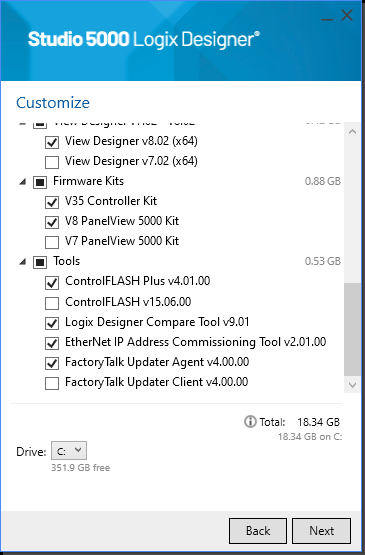Screen dimensions: 365x555
Task: Check View Designer v7.02 (x64) checkbox
Action: click(52, 162)
